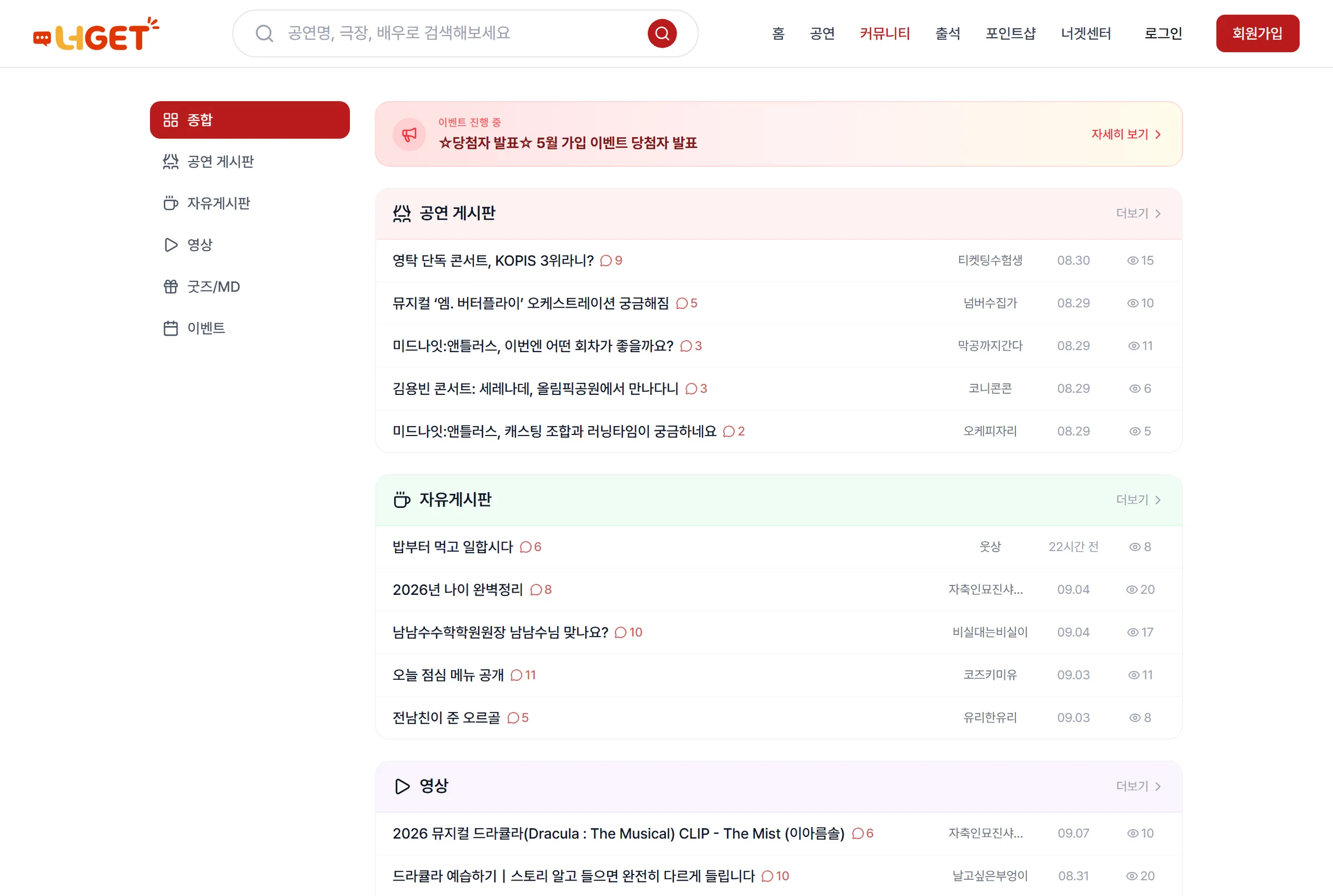Click author name 코즈키미유
The image size is (1333, 896).
(990, 675)
